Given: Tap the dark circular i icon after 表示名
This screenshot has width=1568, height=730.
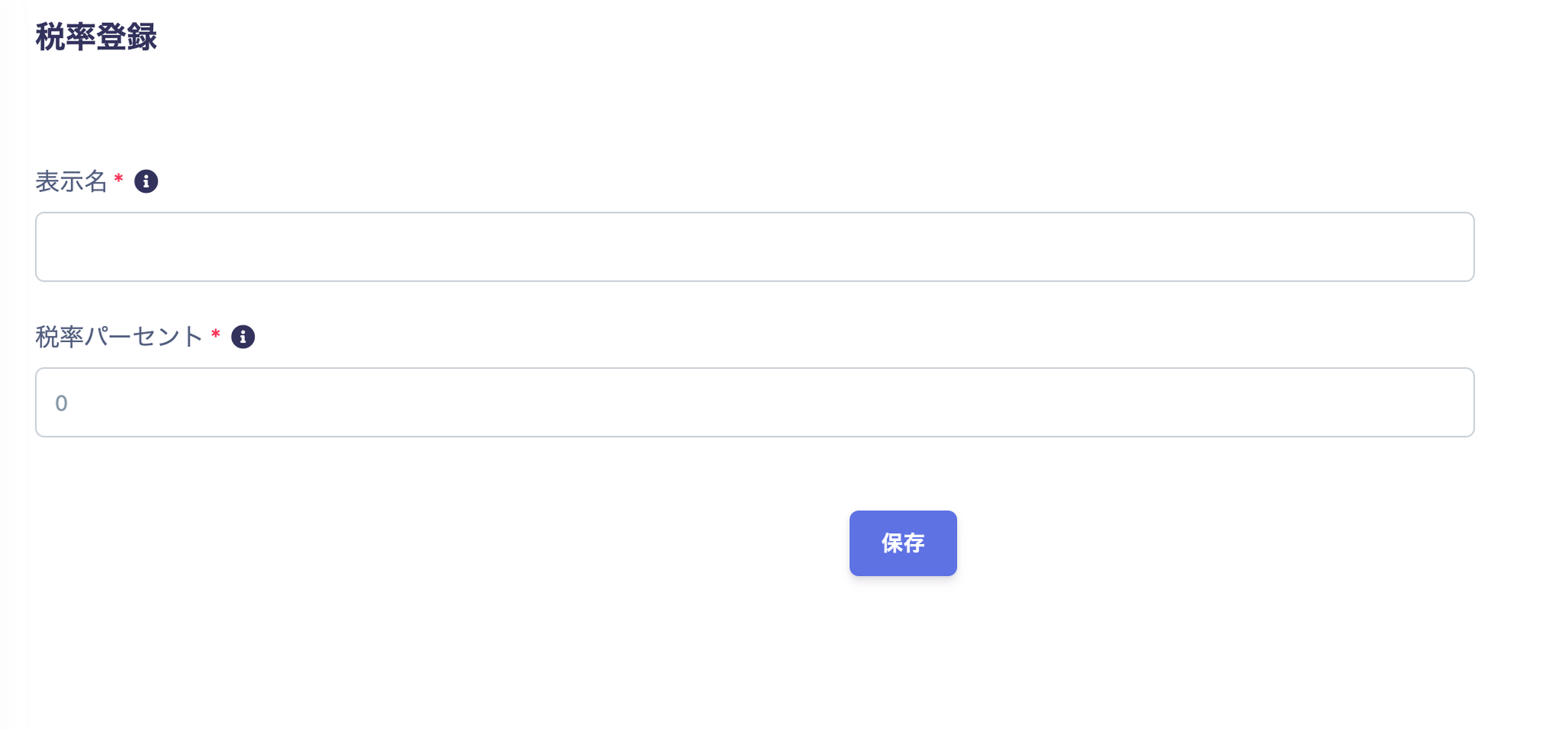Looking at the screenshot, I should (x=146, y=181).
